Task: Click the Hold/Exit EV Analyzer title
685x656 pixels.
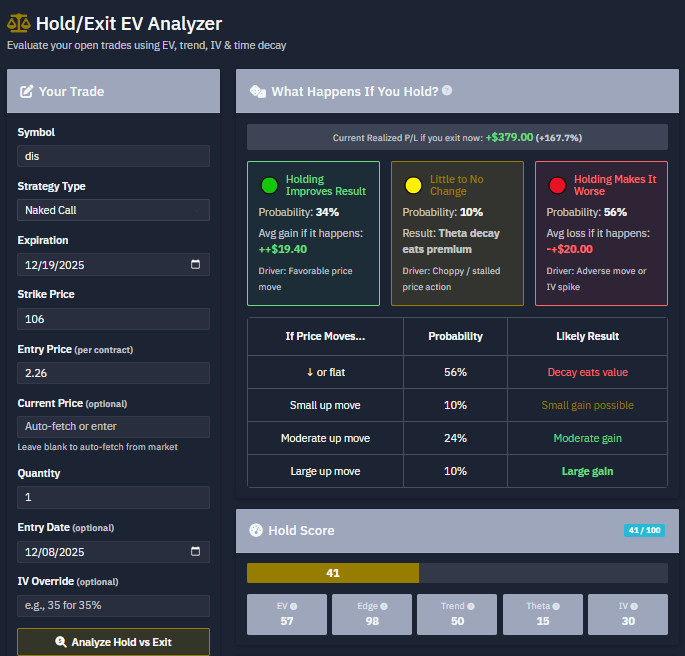Action: click(129, 24)
